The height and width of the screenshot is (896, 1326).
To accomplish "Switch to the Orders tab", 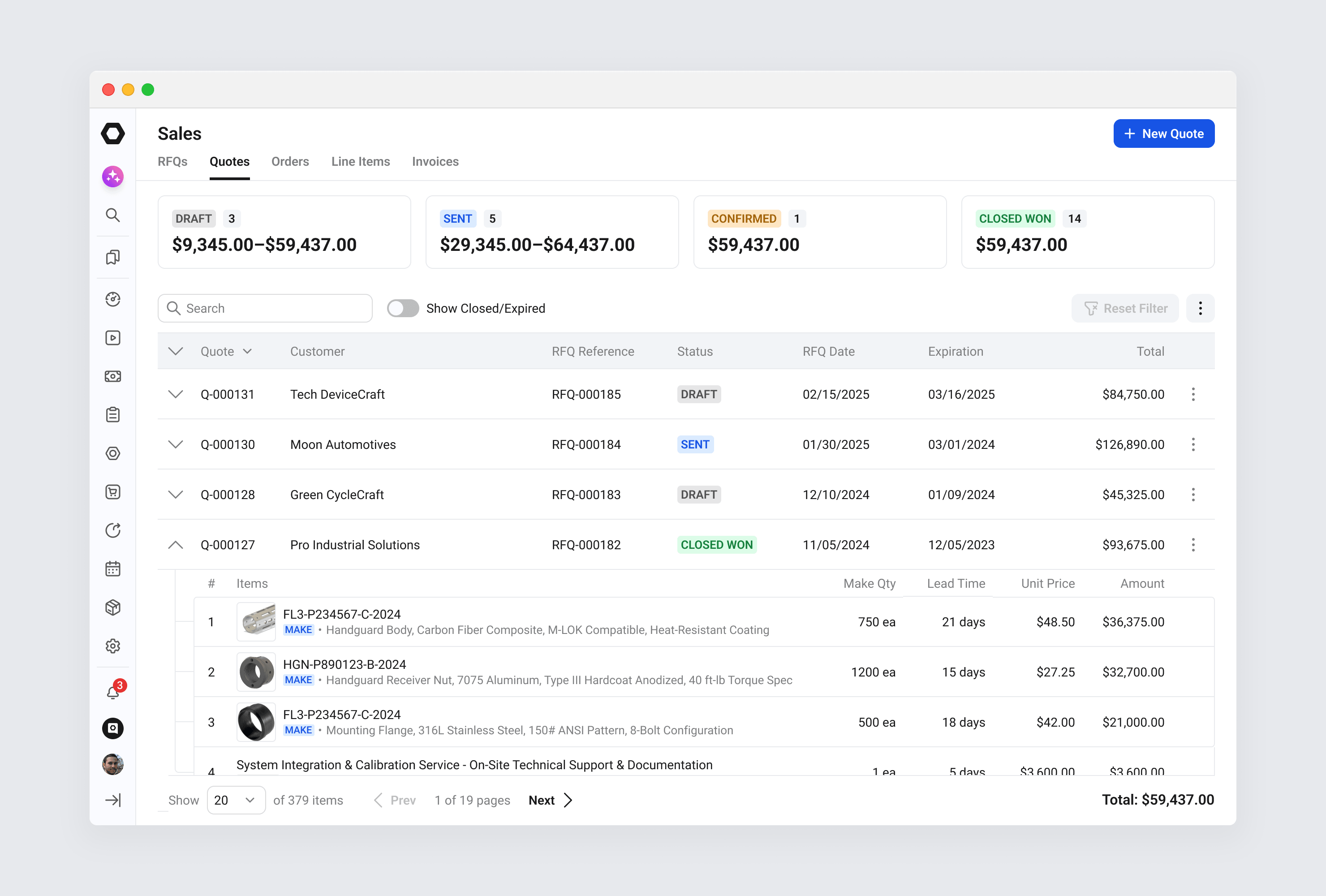I will [x=290, y=162].
